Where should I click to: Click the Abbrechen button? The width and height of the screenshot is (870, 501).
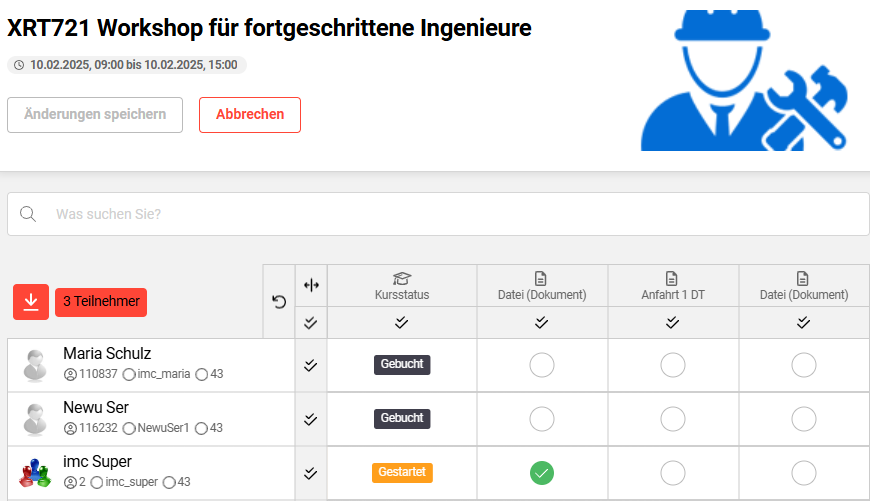250,114
